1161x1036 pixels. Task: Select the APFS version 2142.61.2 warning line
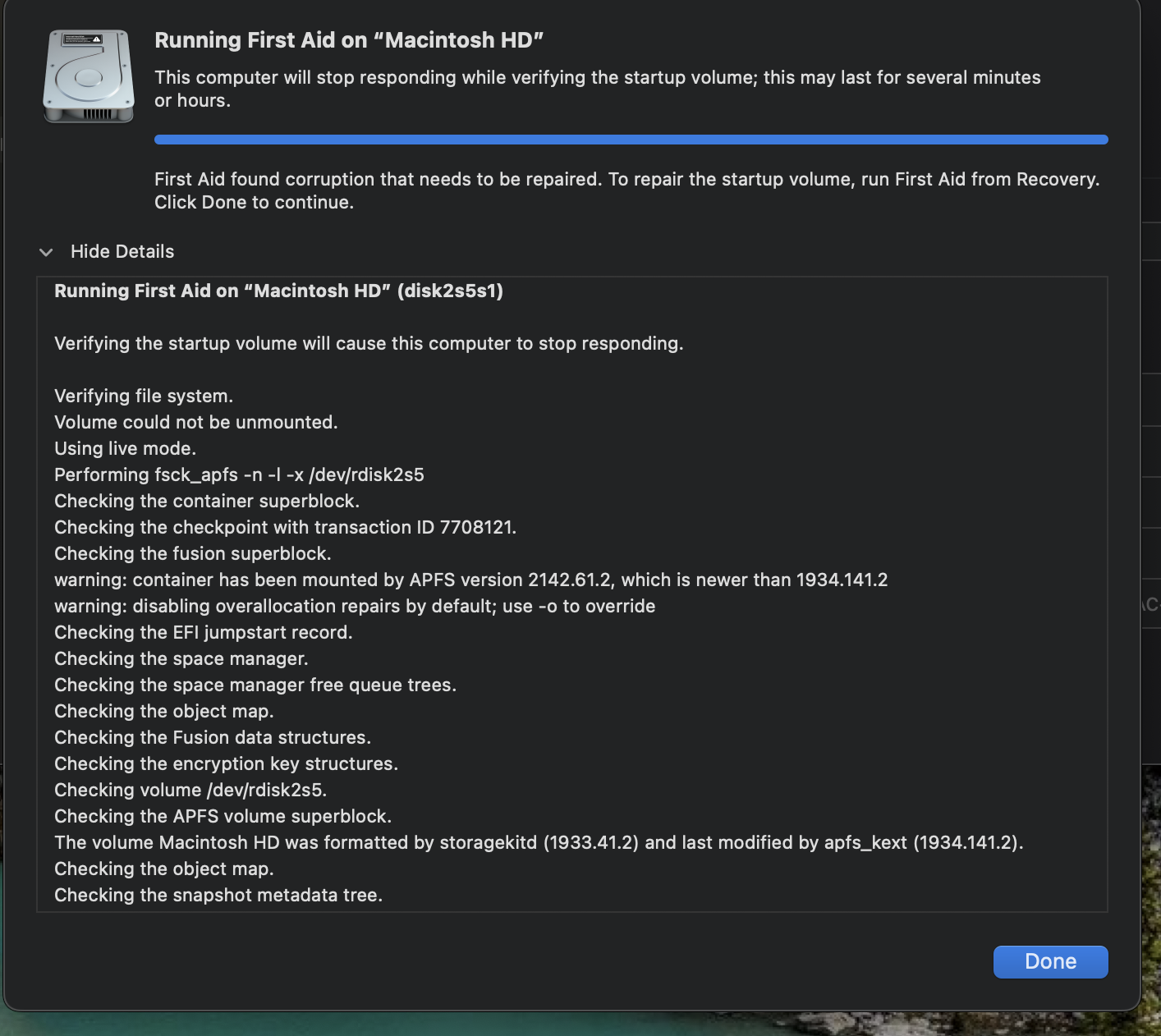pyautogui.click(x=470, y=580)
